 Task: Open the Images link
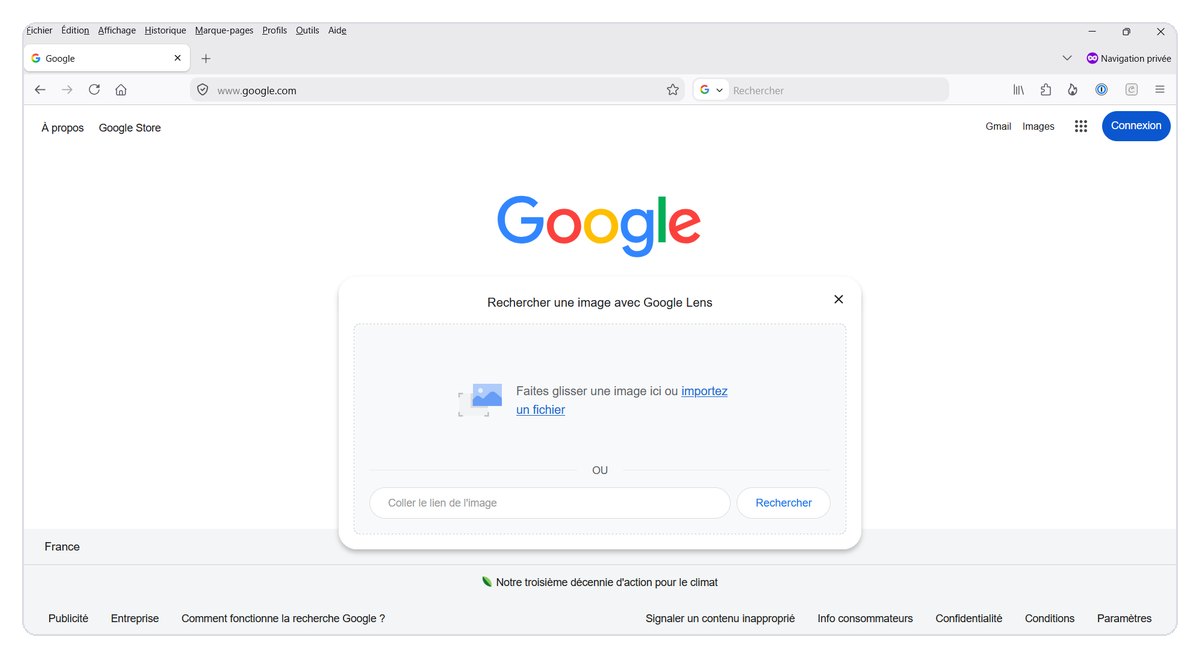pos(1038,127)
